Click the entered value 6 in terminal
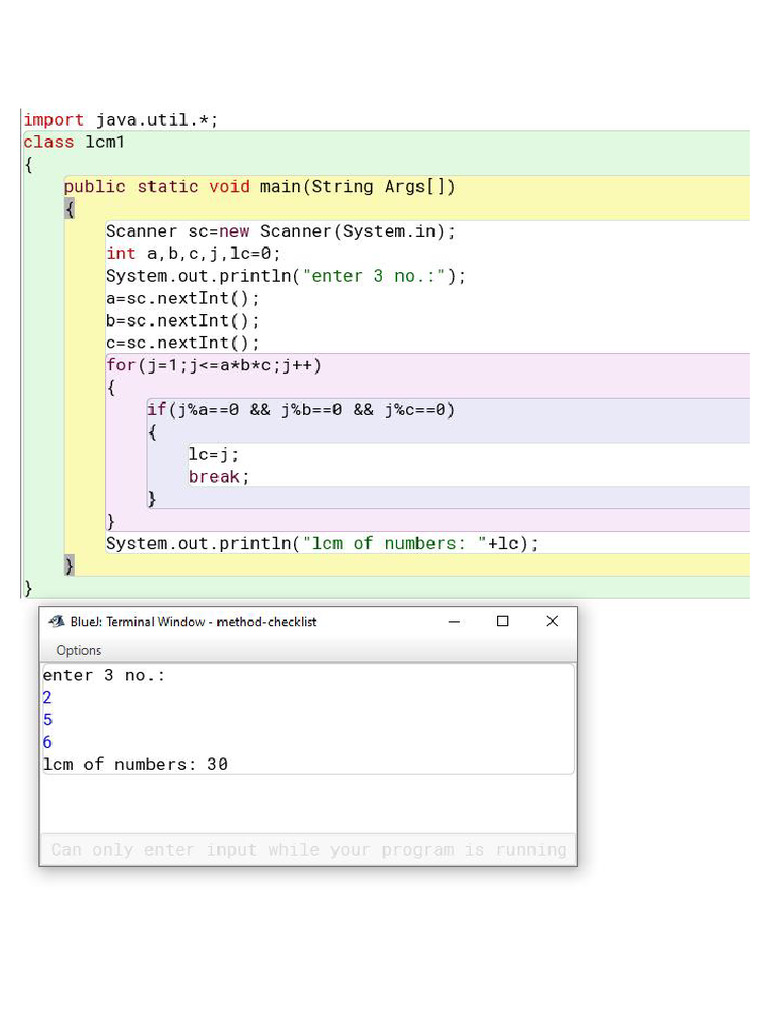This screenshot has width=768, height=1024. click(x=47, y=742)
